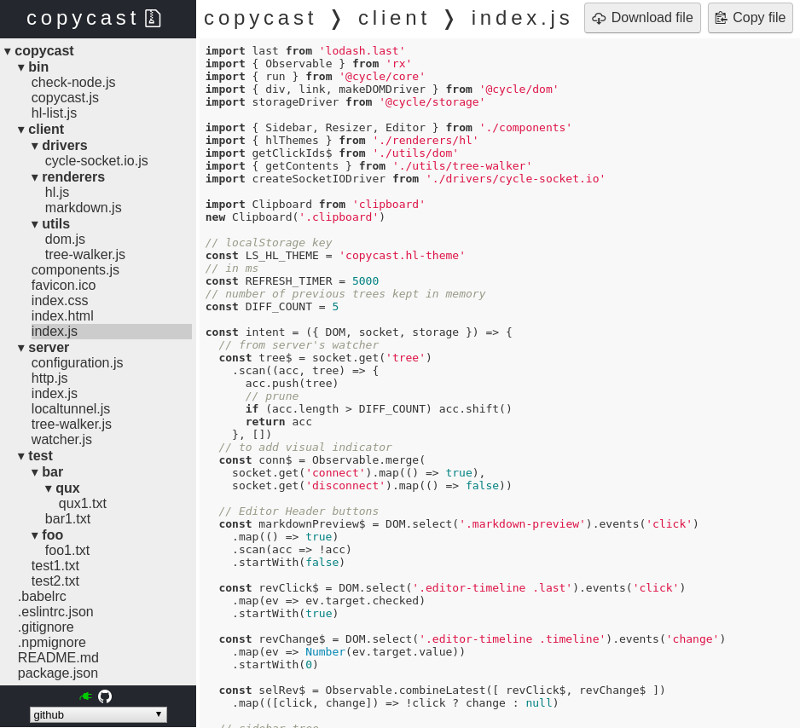This screenshot has width=800, height=728.
Task: Click the copycast breadcrumb segment
Action: tap(259, 18)
